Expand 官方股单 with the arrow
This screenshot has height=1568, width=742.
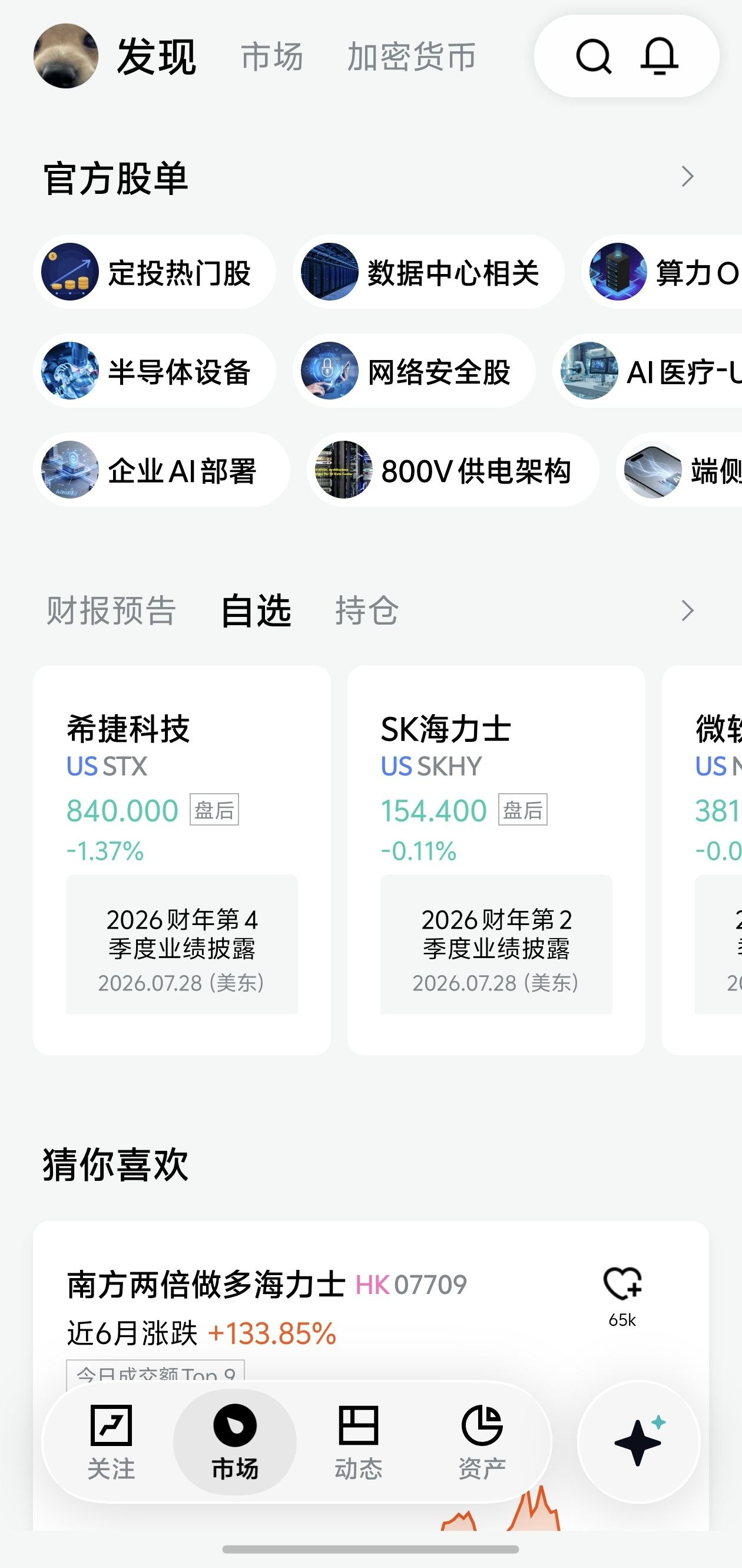687,177
